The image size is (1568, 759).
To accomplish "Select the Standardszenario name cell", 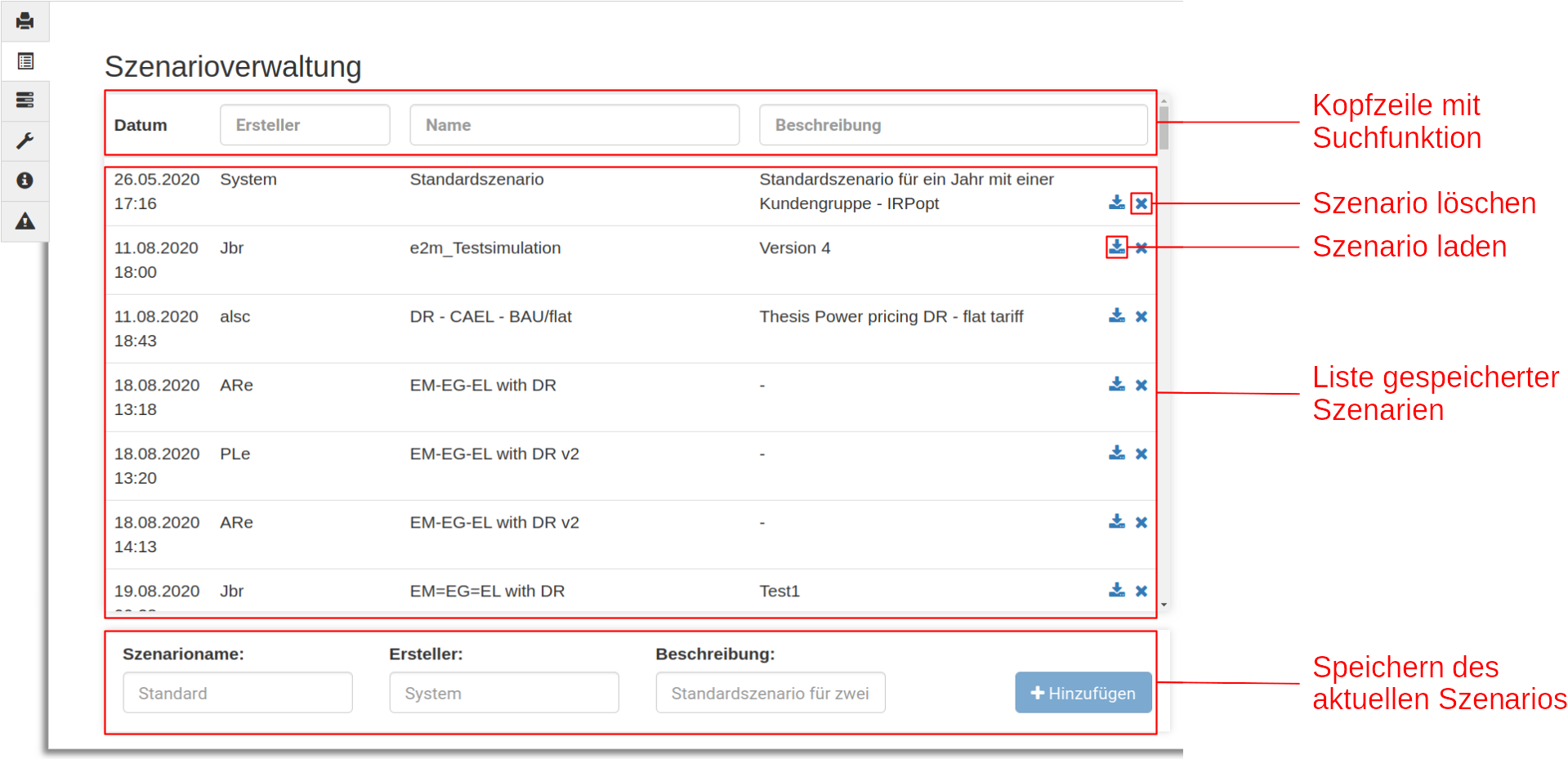I will [x=476, y=179].
